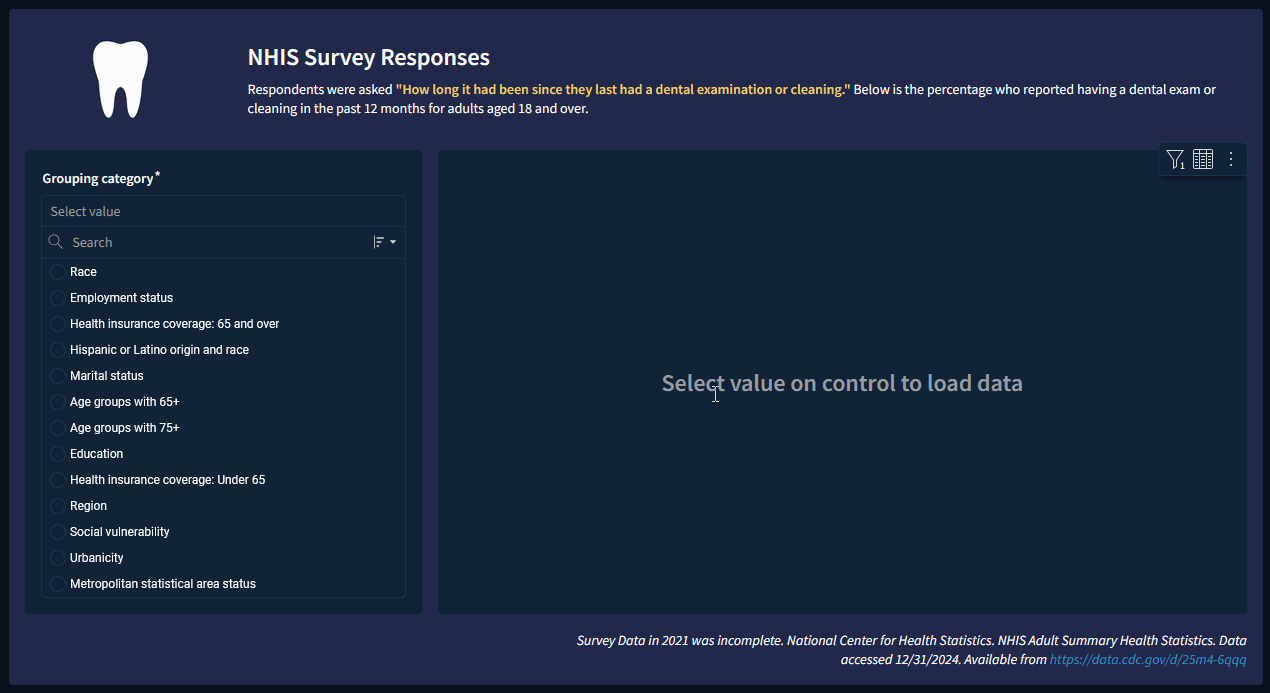Open the three-dot options menu

pos(1230,159)
